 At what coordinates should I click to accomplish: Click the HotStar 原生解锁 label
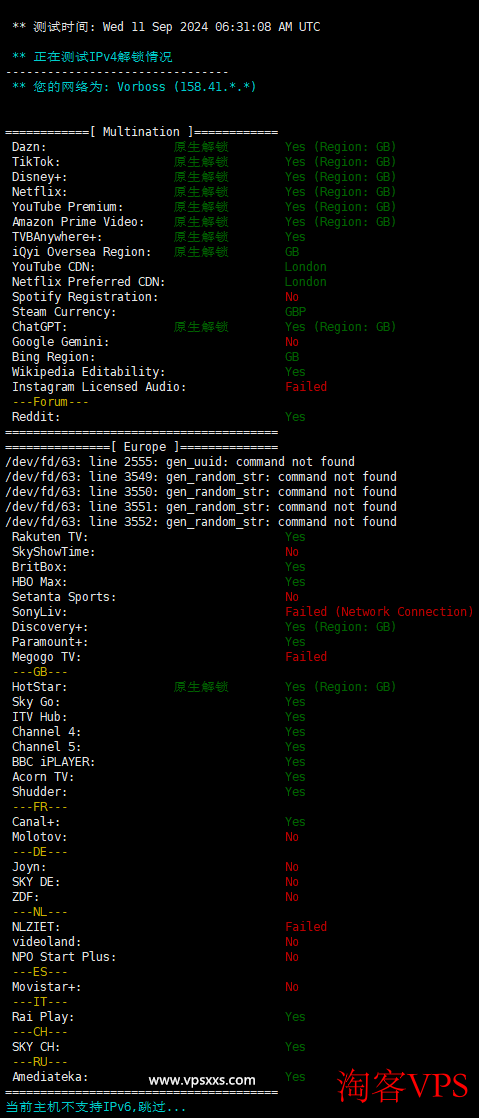pyautogui.click(x=201, y=687)
